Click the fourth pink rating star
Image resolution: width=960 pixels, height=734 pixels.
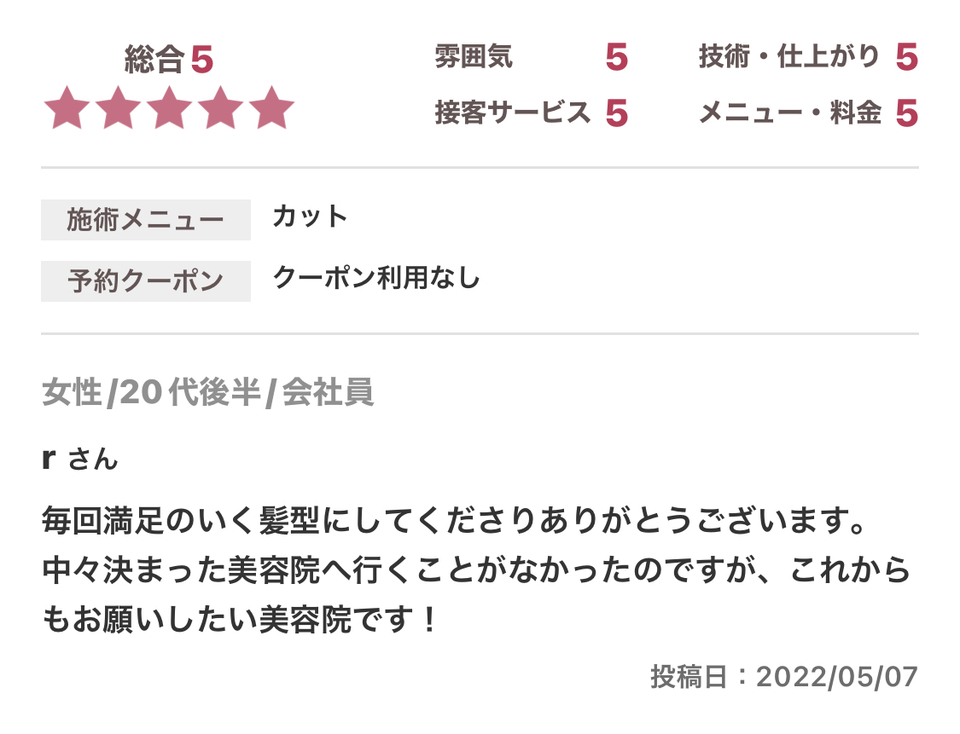(221, 108)
